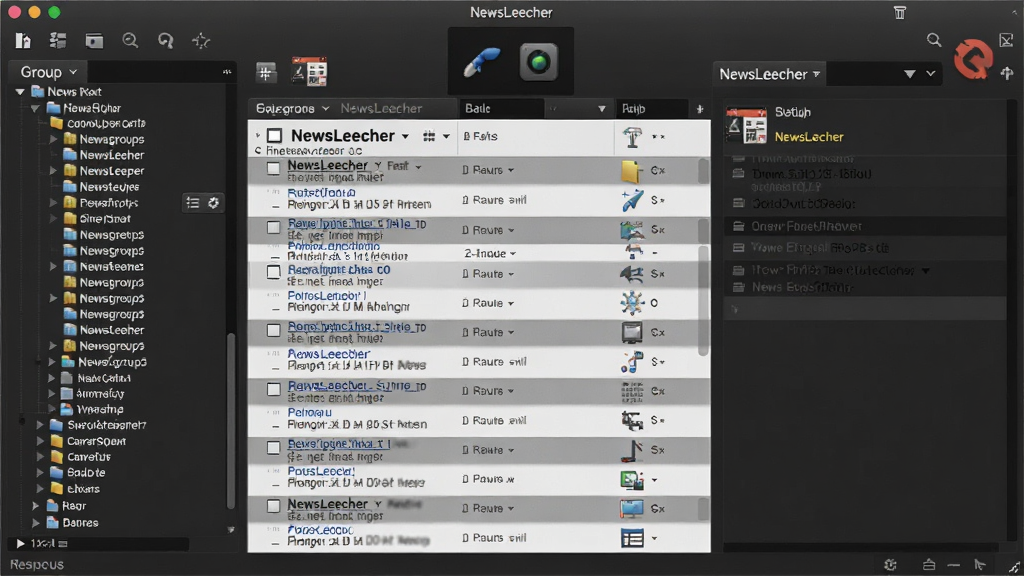The image size is (1024, 576).
Task: Click the T-shaped tool icon in header
Action: (x=632, y=137)
